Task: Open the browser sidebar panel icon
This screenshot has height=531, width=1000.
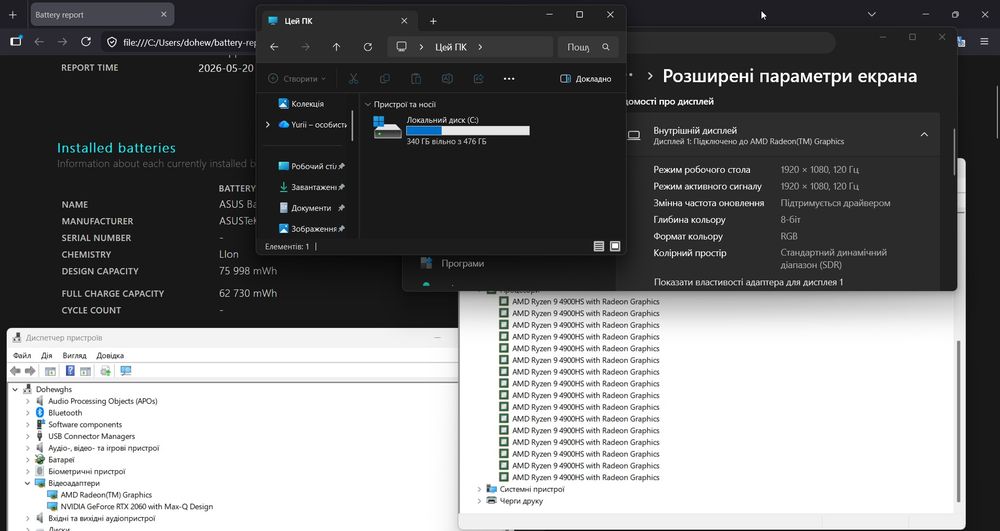Action: 16,41
